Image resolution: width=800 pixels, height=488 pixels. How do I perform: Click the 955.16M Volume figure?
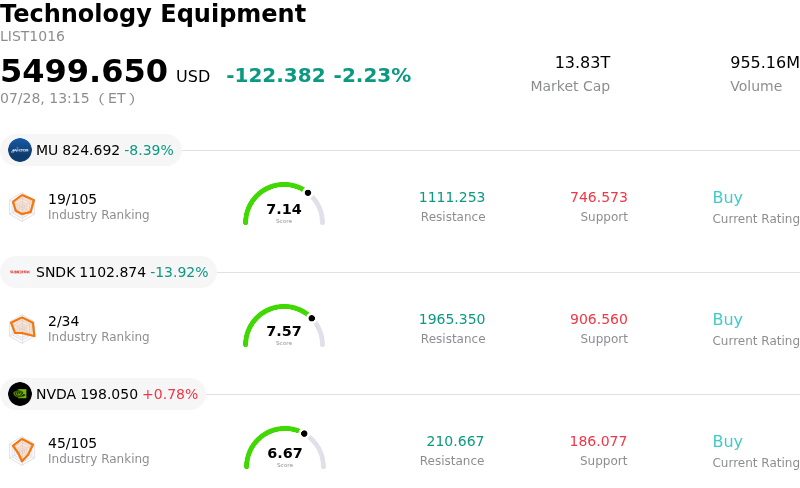coord(765,62)
